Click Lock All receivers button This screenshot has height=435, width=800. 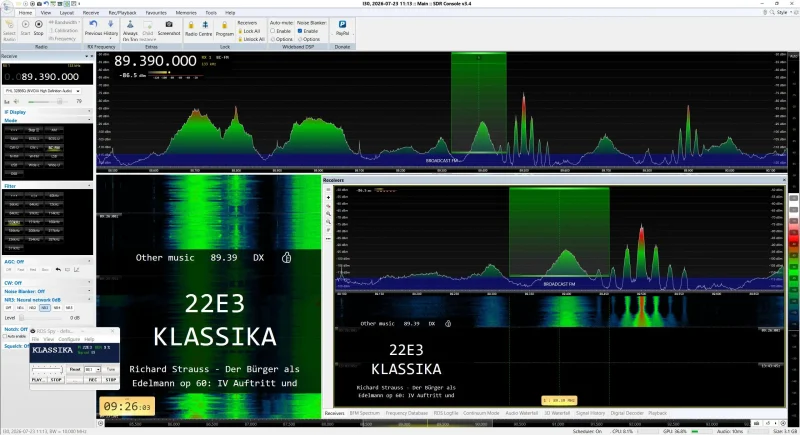point(249,31)
